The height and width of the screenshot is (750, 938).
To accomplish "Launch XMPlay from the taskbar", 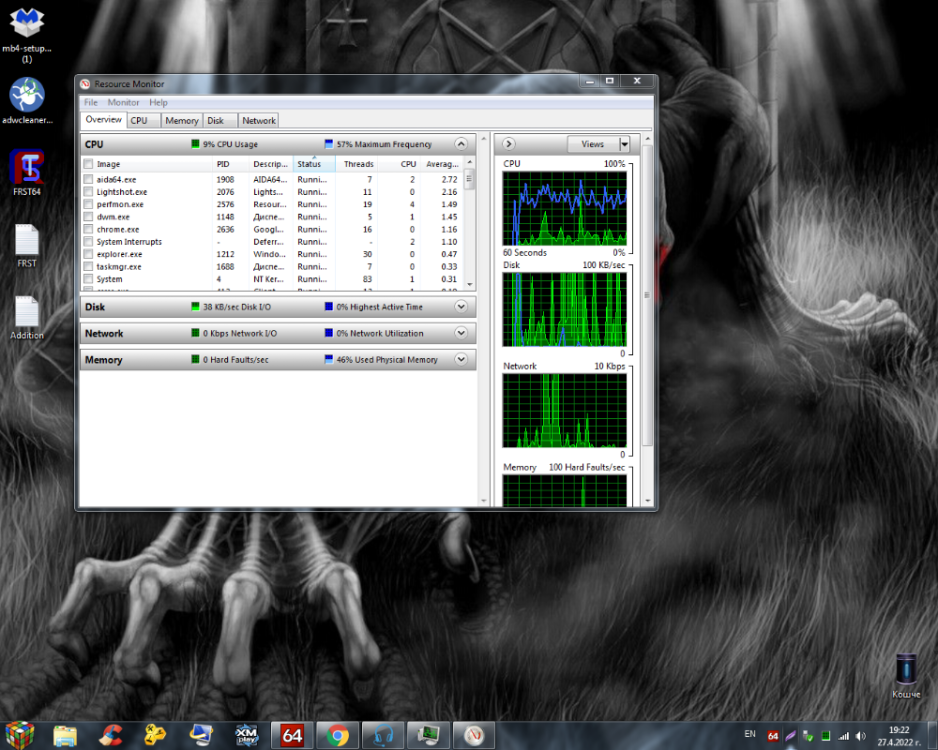I will (246, 736).
